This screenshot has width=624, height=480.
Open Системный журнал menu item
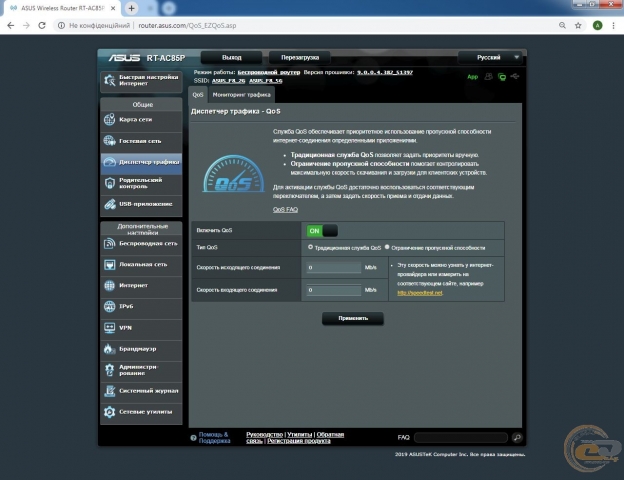pyautogui.click(x=141, y=391)
